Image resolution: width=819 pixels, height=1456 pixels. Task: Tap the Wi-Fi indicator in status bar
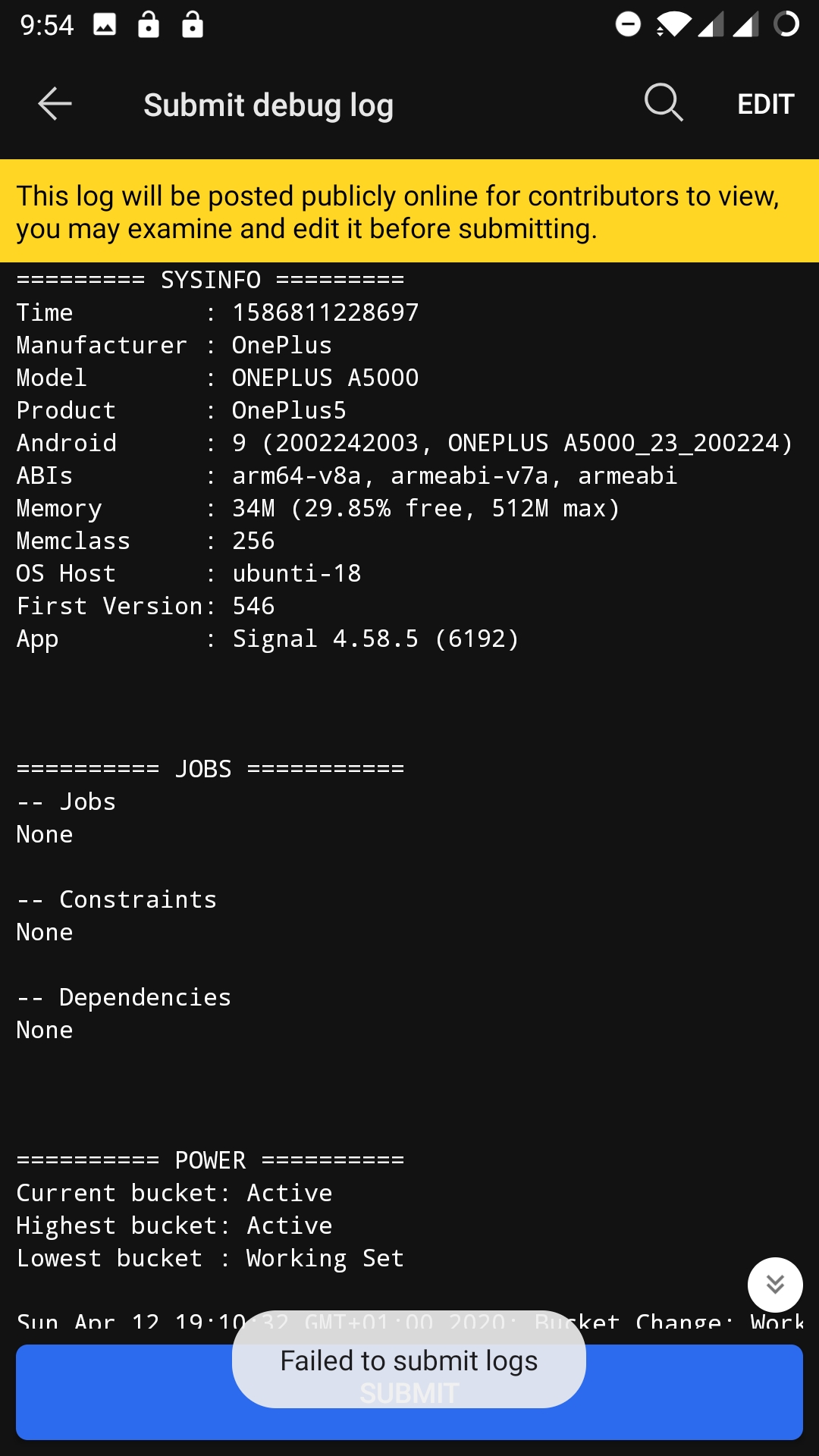coord(673,25)
